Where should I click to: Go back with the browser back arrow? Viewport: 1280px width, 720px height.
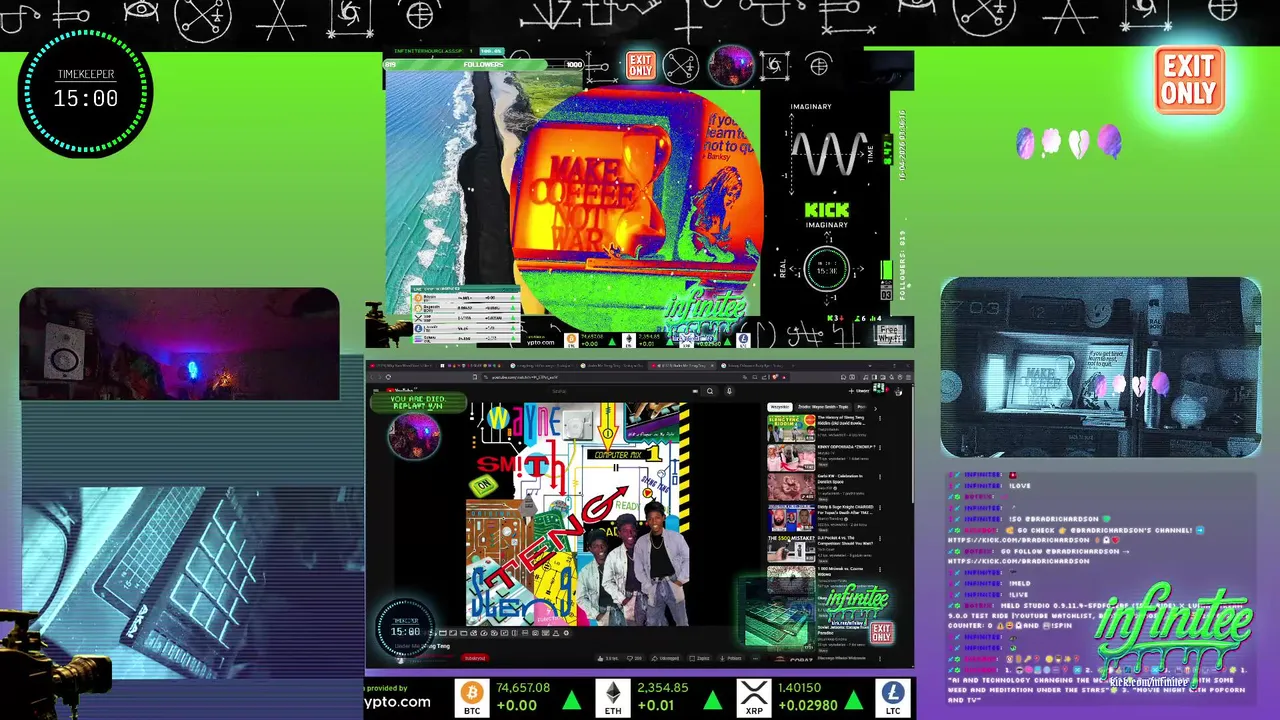[371, 377]
